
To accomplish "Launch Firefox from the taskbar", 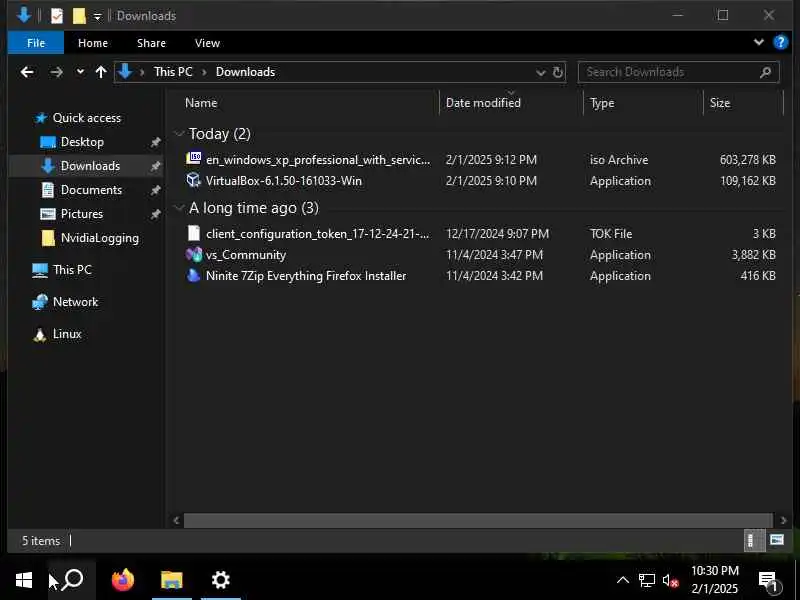I will [122, 580].
